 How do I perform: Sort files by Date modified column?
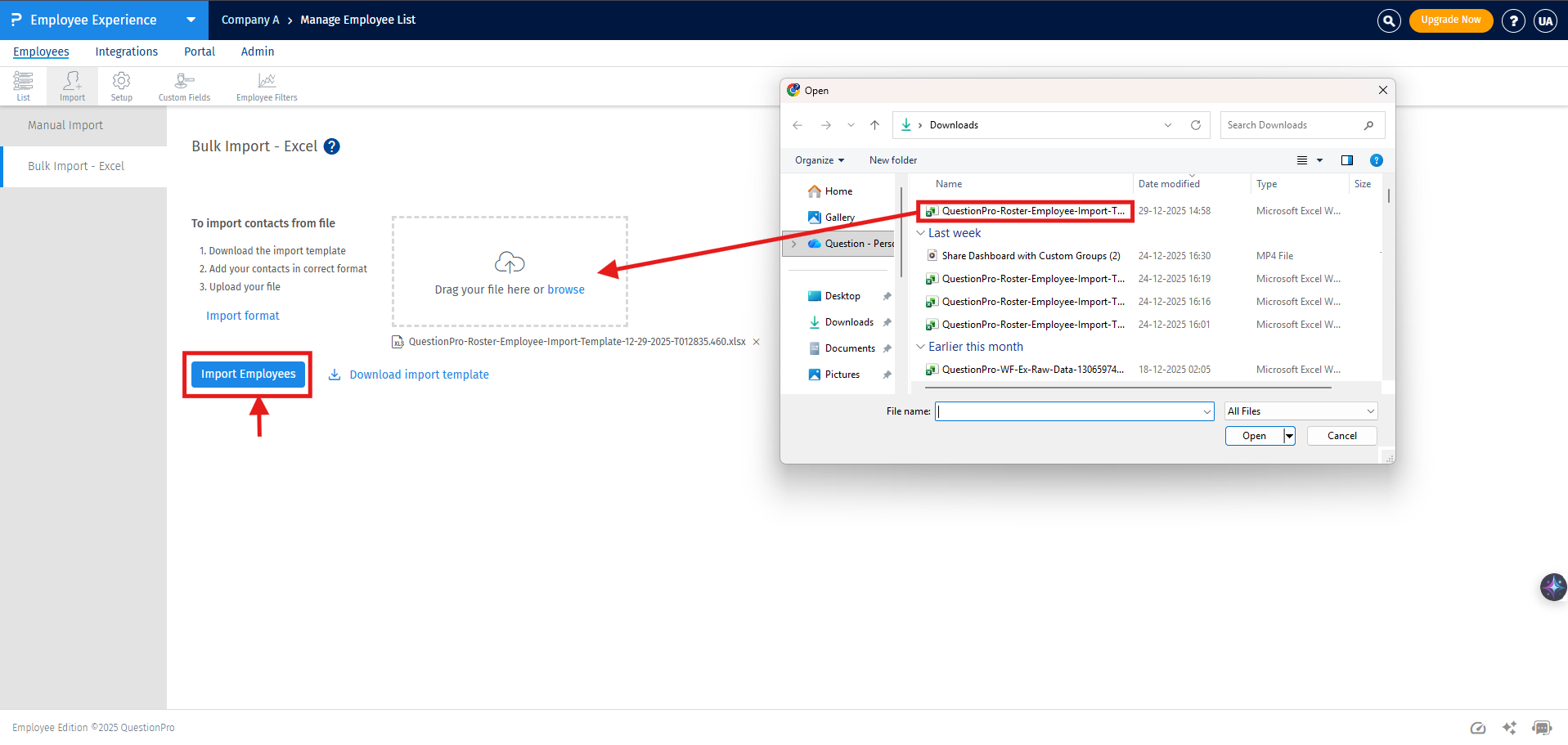click(1169, 184)
